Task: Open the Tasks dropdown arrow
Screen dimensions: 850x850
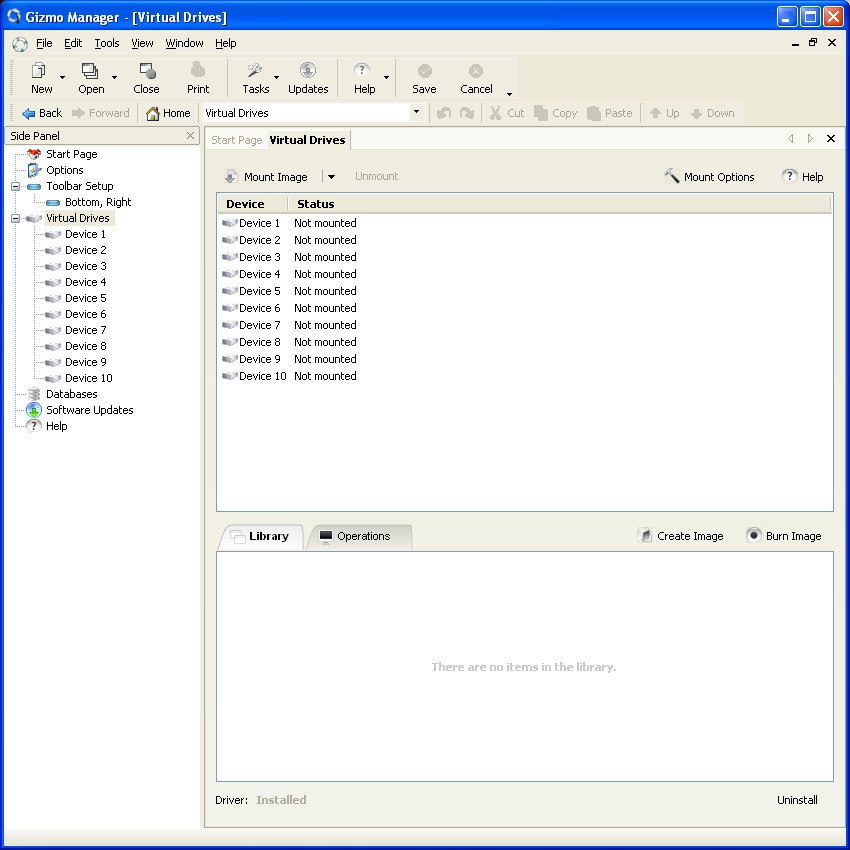Action: point(276,78)
